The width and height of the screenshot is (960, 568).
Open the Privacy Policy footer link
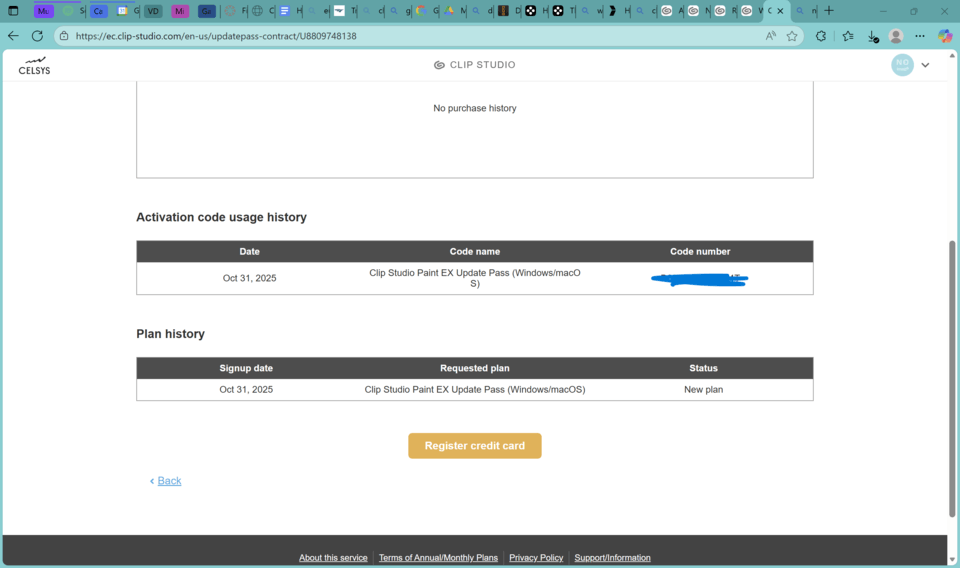(536, 558)
